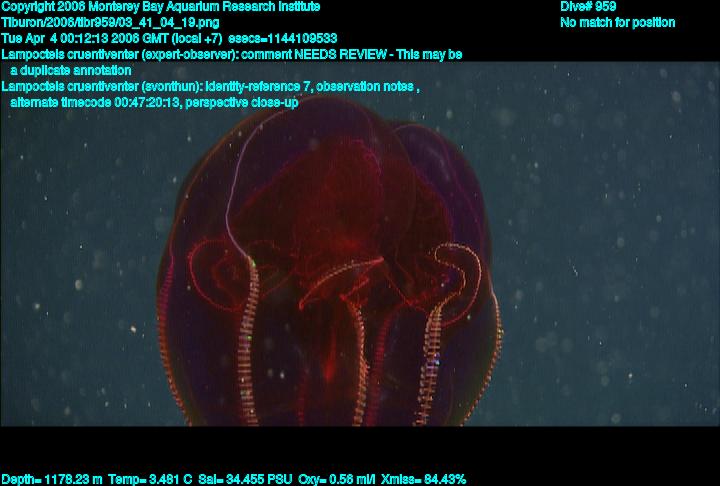Viewport: 720px width, 486px height.
Task: Click the Tiburon image file path text
Action: (x=111, y=22)
